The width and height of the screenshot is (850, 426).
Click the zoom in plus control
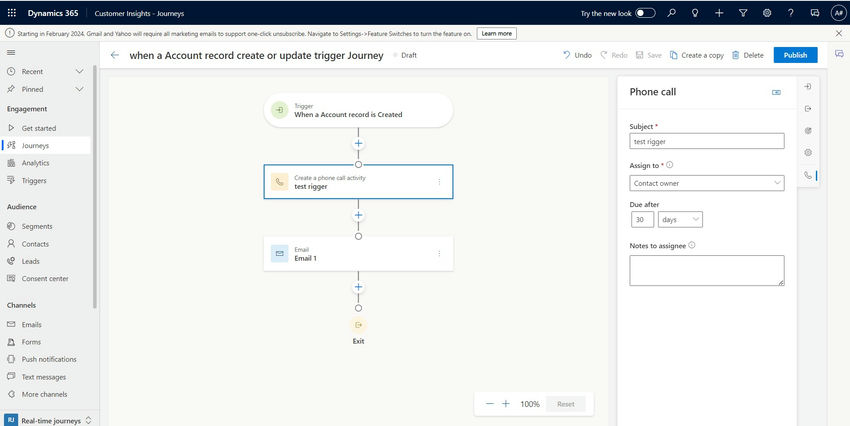(506, 404)
